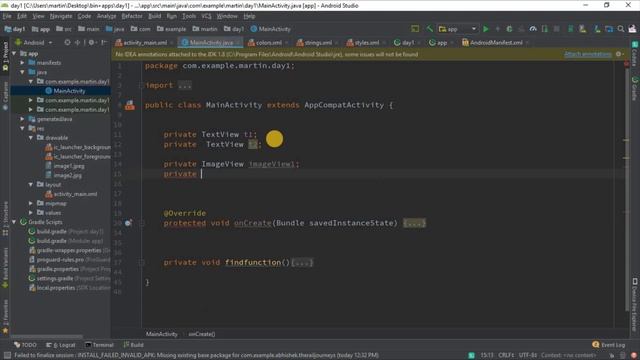
Task: Open the Profile app gauge icon
Action: (533, 29)
